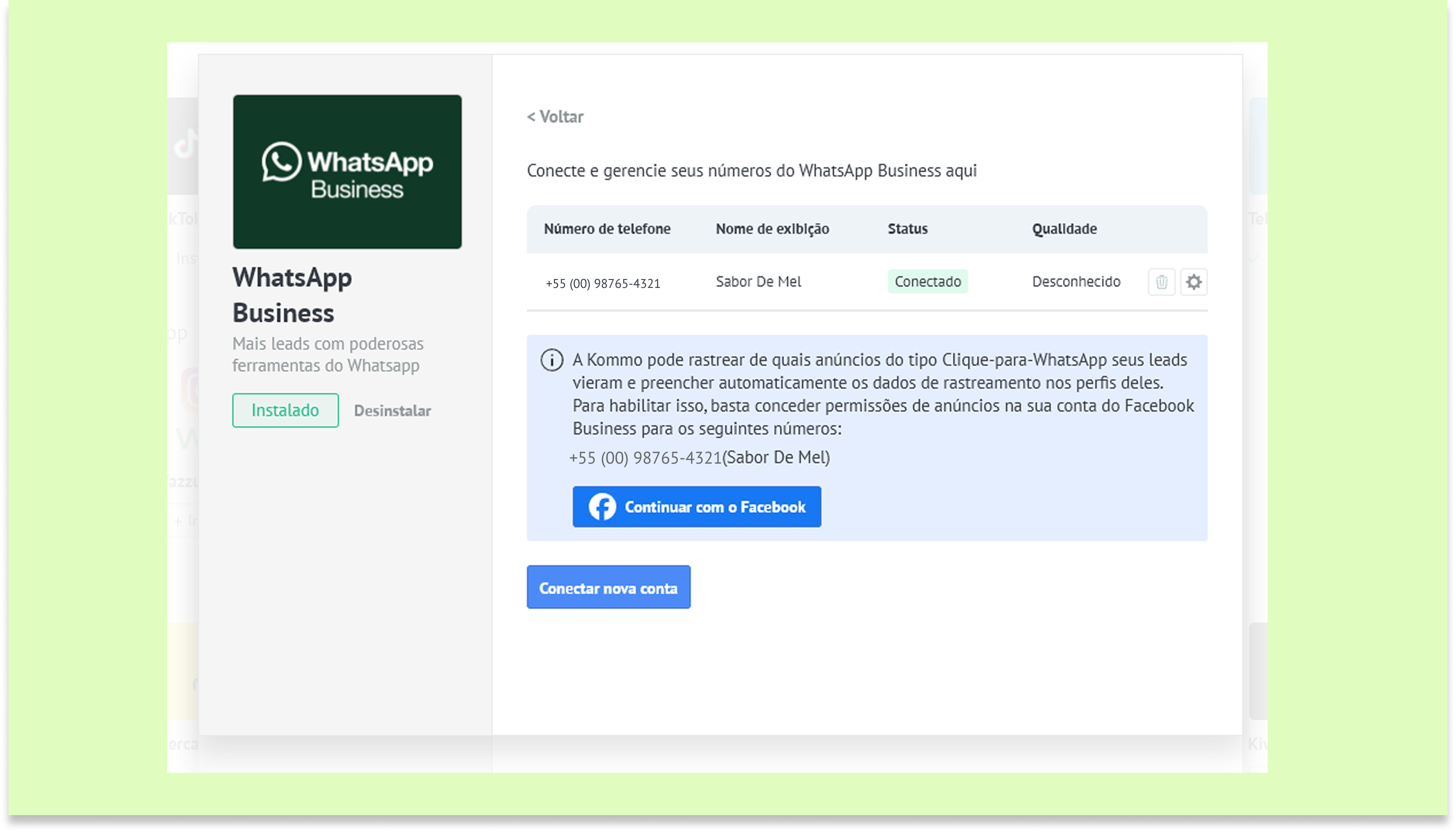1456x832 pixels.
Task: Click the green Conectado status badge
Action: pos(927,282)
